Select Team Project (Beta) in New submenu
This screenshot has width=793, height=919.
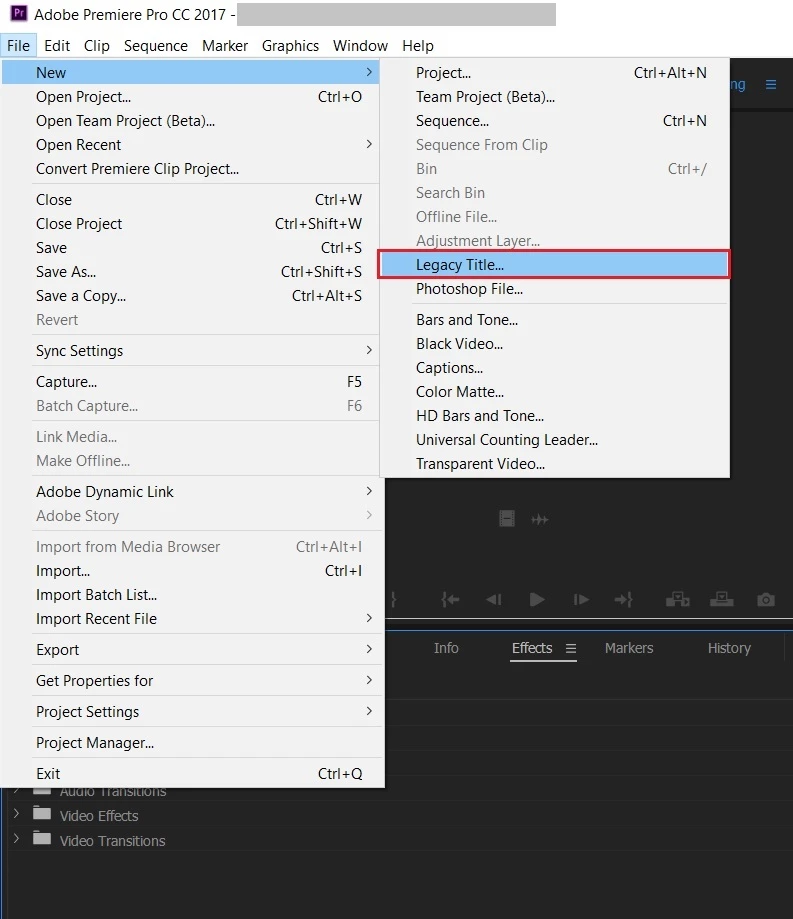554,97
